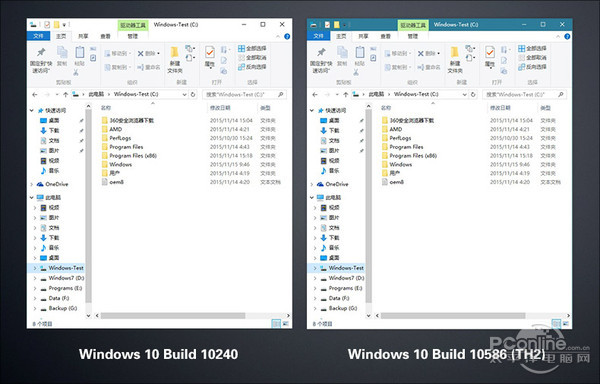Collapse the ribbon in Build 10586 window
Screen dimensions: 600x384
(x=558, y=37)
